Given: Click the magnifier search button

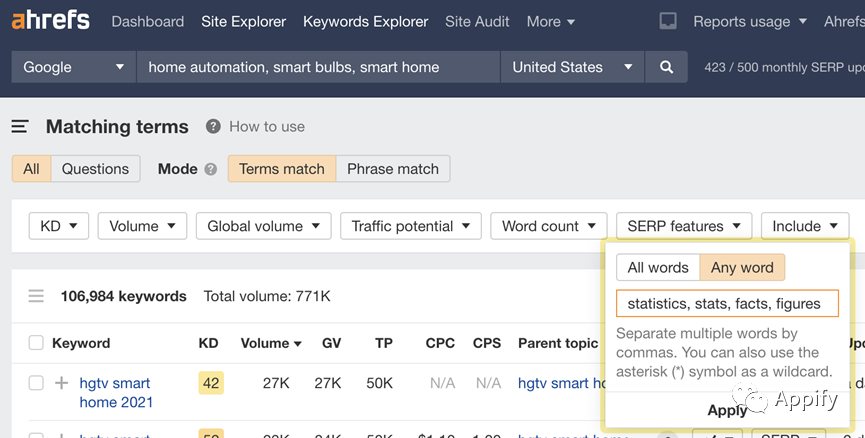Looking at the screenshot, I should (x=666, y=67).
